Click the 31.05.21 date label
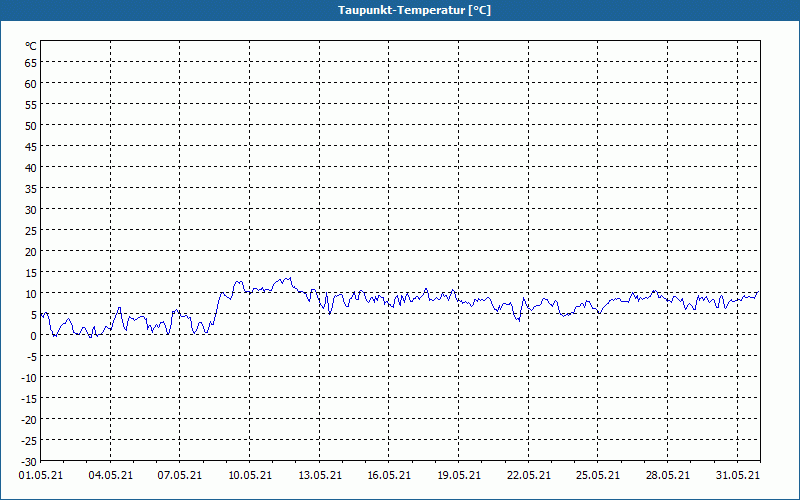Screen dimensions: 800x500 click(x=737, y=476)
